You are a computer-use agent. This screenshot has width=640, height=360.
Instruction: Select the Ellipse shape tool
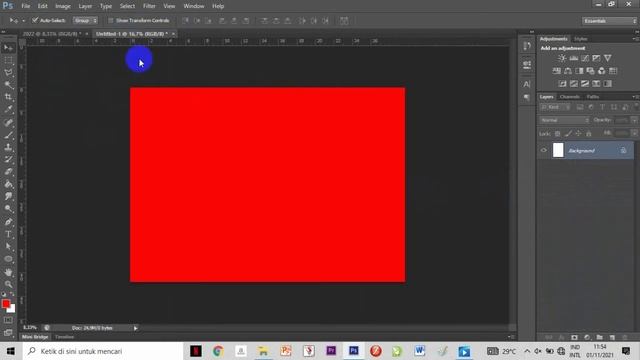(x=8, y=259)
